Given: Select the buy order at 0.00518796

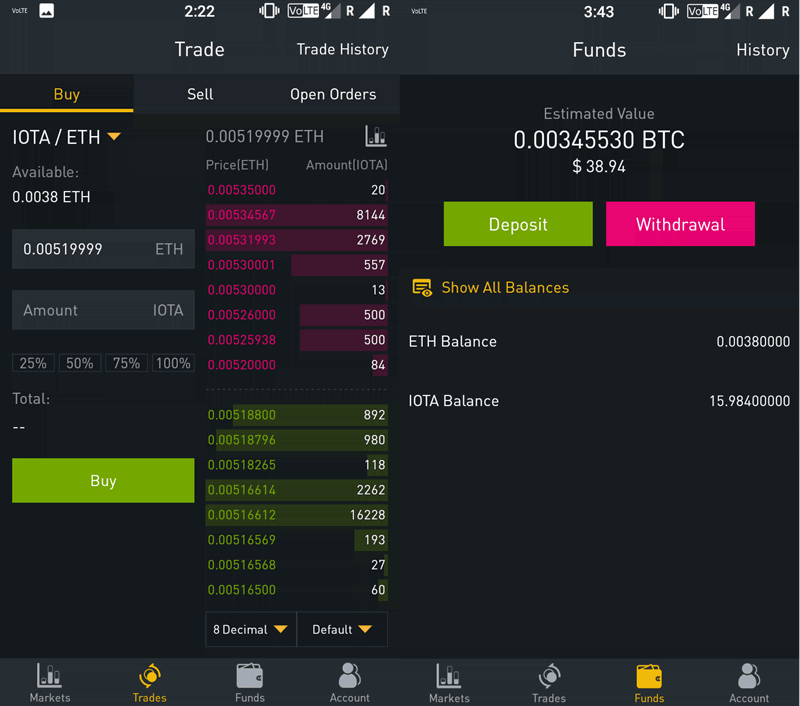Looking at the screenshot, I should click(296, 440).
